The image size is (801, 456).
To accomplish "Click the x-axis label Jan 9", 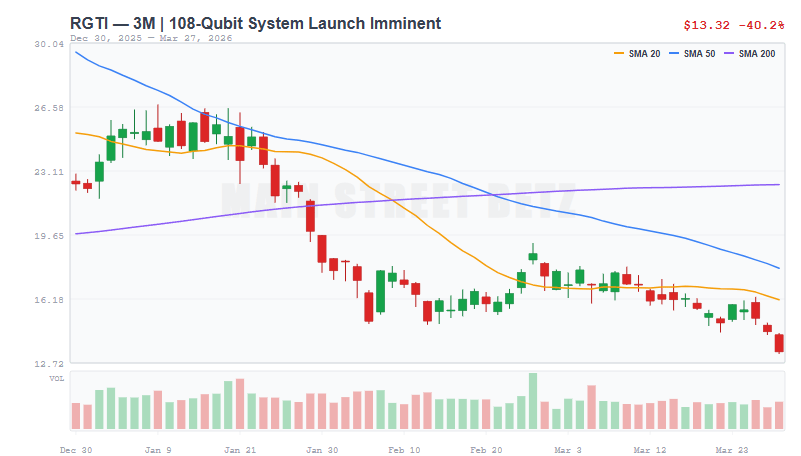I will (x=158, y=450).
